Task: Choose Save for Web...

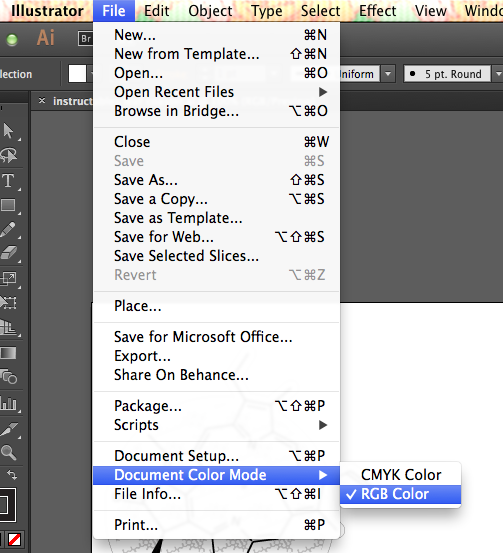Action: [216, 237]
